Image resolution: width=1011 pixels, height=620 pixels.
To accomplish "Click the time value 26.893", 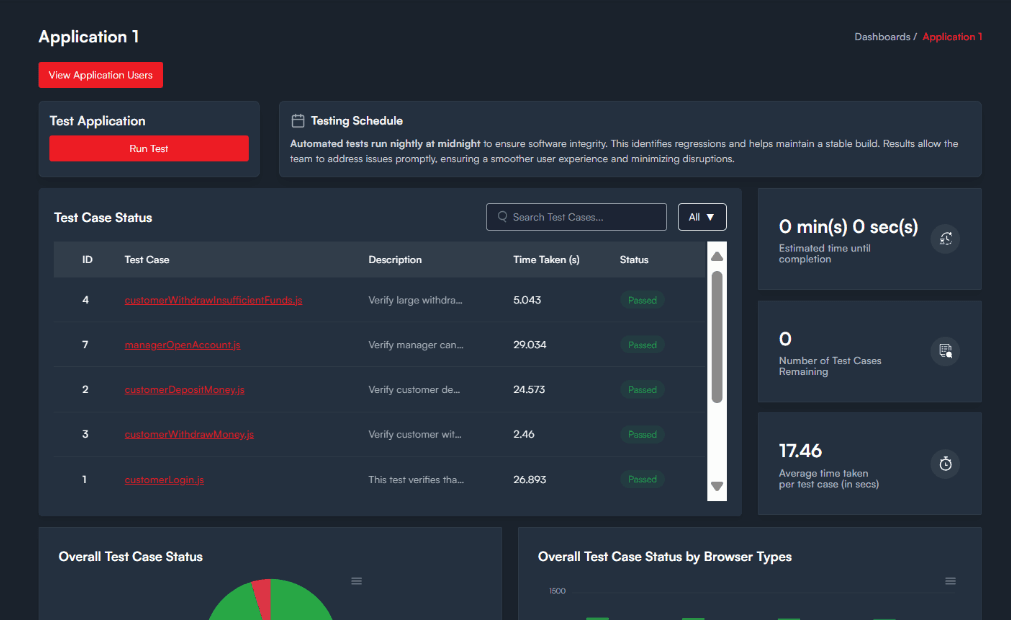I will click(x=529, y=480).
